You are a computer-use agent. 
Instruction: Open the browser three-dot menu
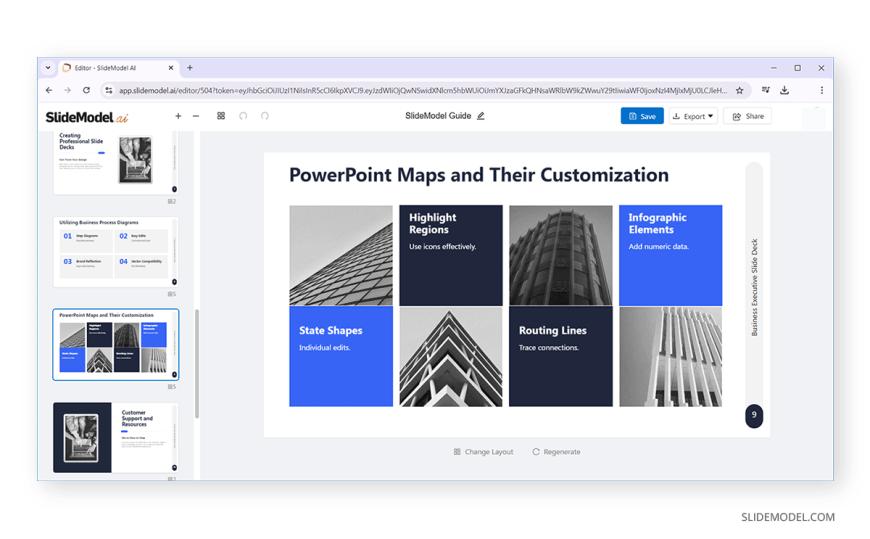[x=822, y=90]
